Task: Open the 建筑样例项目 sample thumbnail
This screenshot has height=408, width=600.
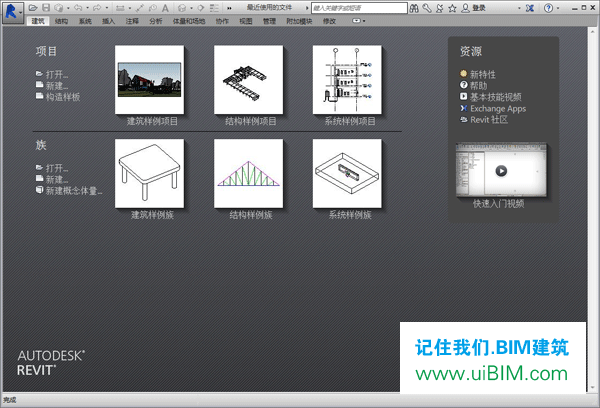Action: click(152, 80)
